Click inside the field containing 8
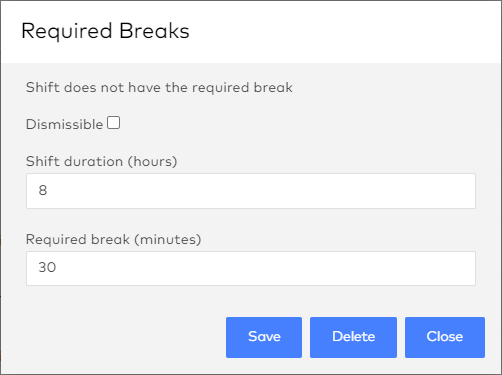The height and width of the screenshot is (375, 502). point(251,191)
